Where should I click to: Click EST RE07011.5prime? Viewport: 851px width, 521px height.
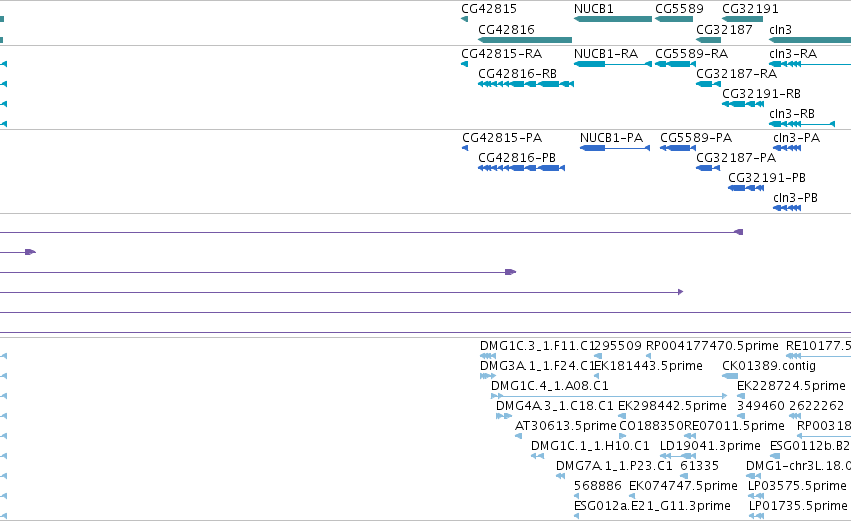point(734,425)
